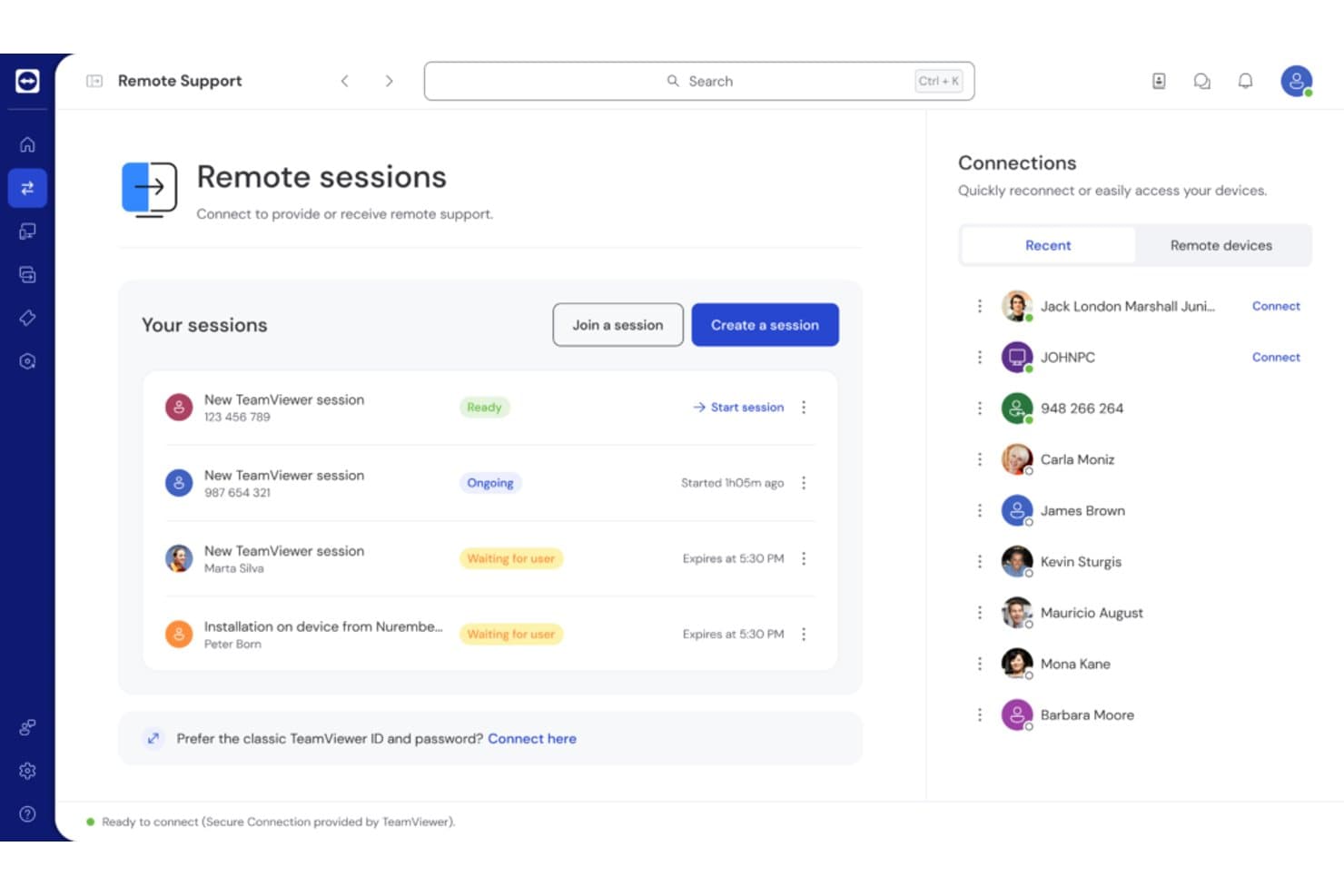The image size is (1344, 896).
Task: Click the two-windows icon in sidebar
Action: [27, 274]
